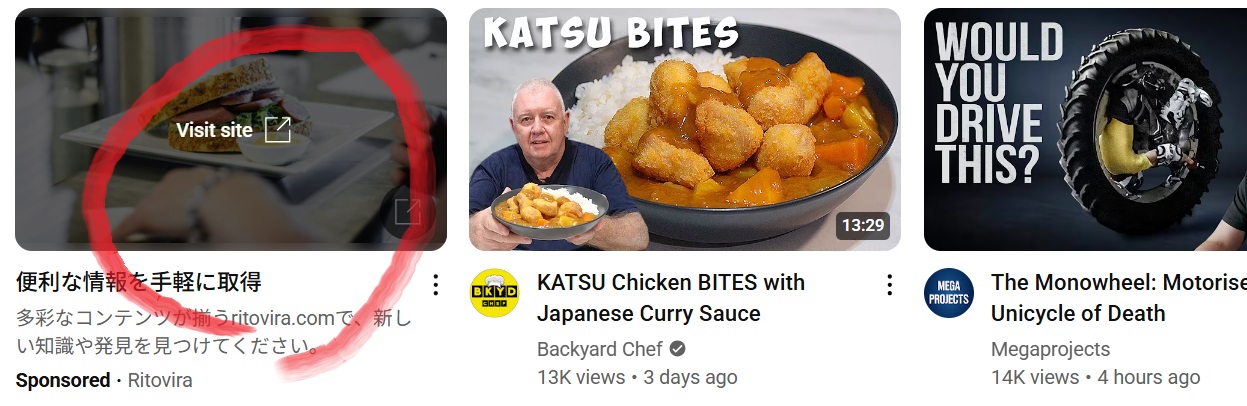Viewport: 1247px width, 406px height.
Task: Click the verified badge next to Backyard Chef
Action: [677, 349]
